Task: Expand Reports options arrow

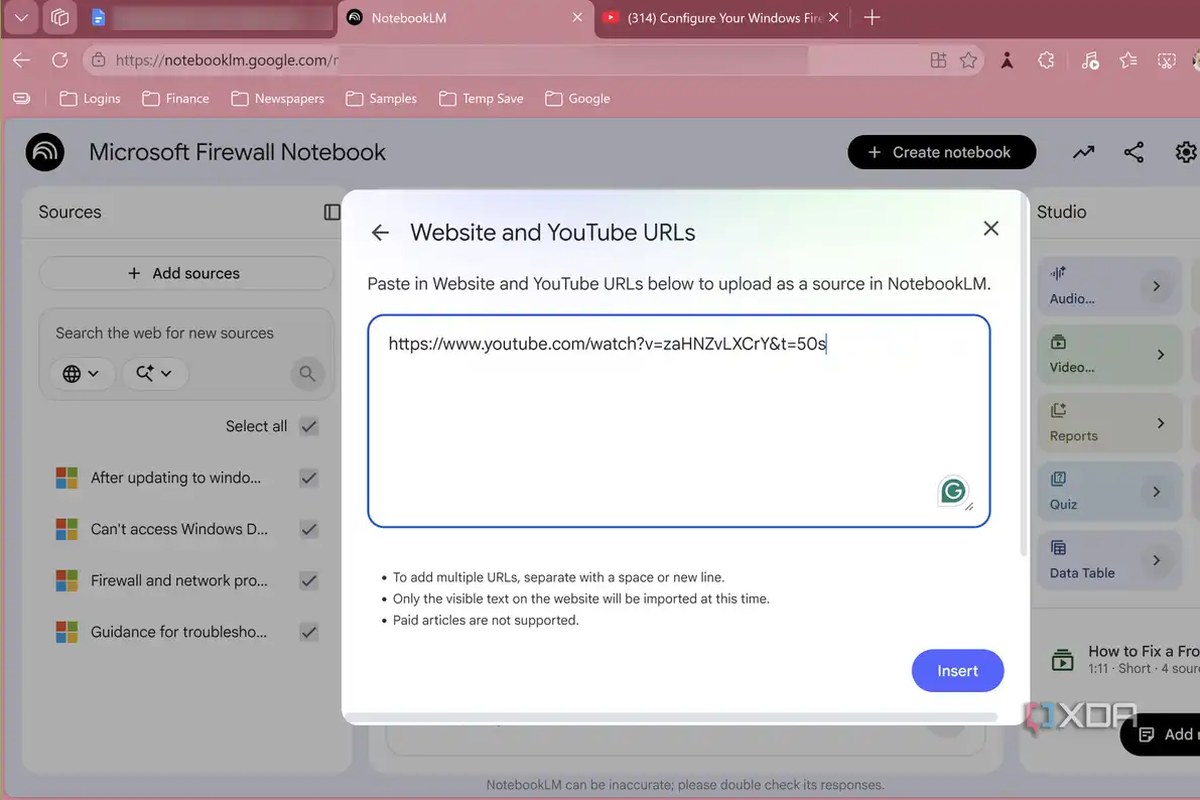Action: click(1160, 423)
